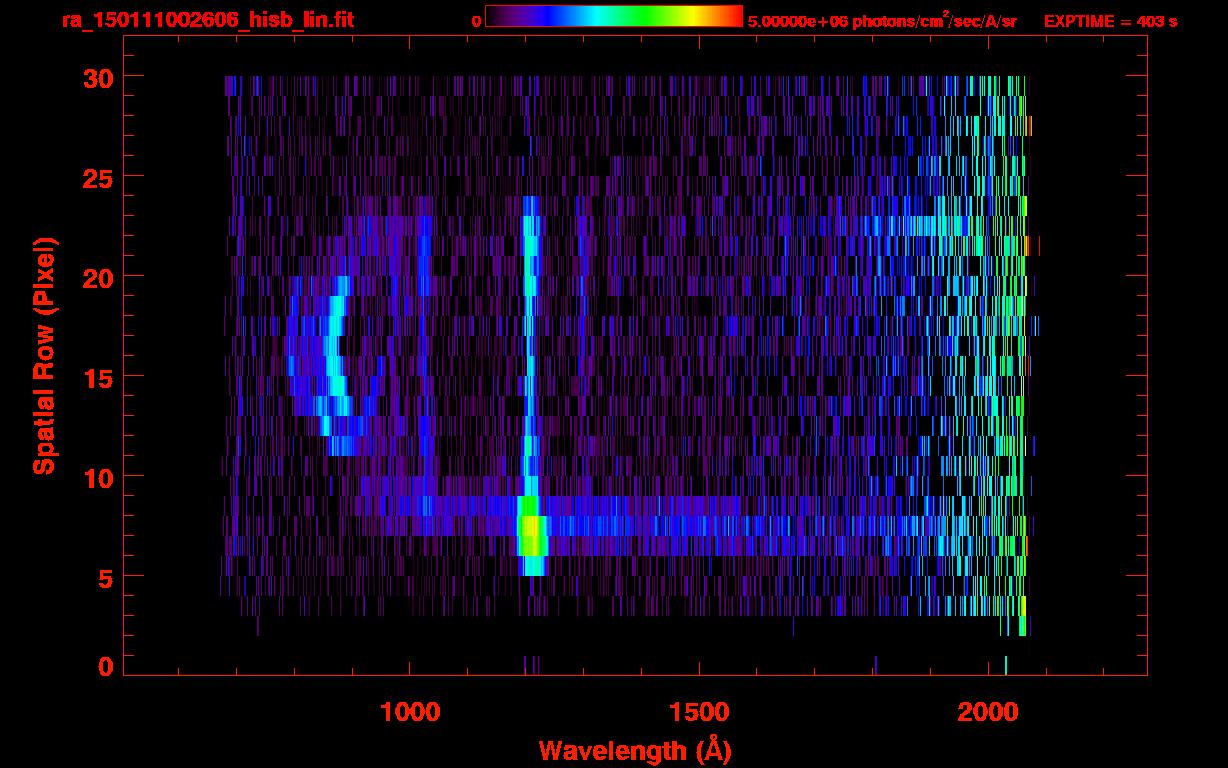The image size is (1228, 768).
Task: Click the y-axis tick label 25
Action: (x=97, y=177)
